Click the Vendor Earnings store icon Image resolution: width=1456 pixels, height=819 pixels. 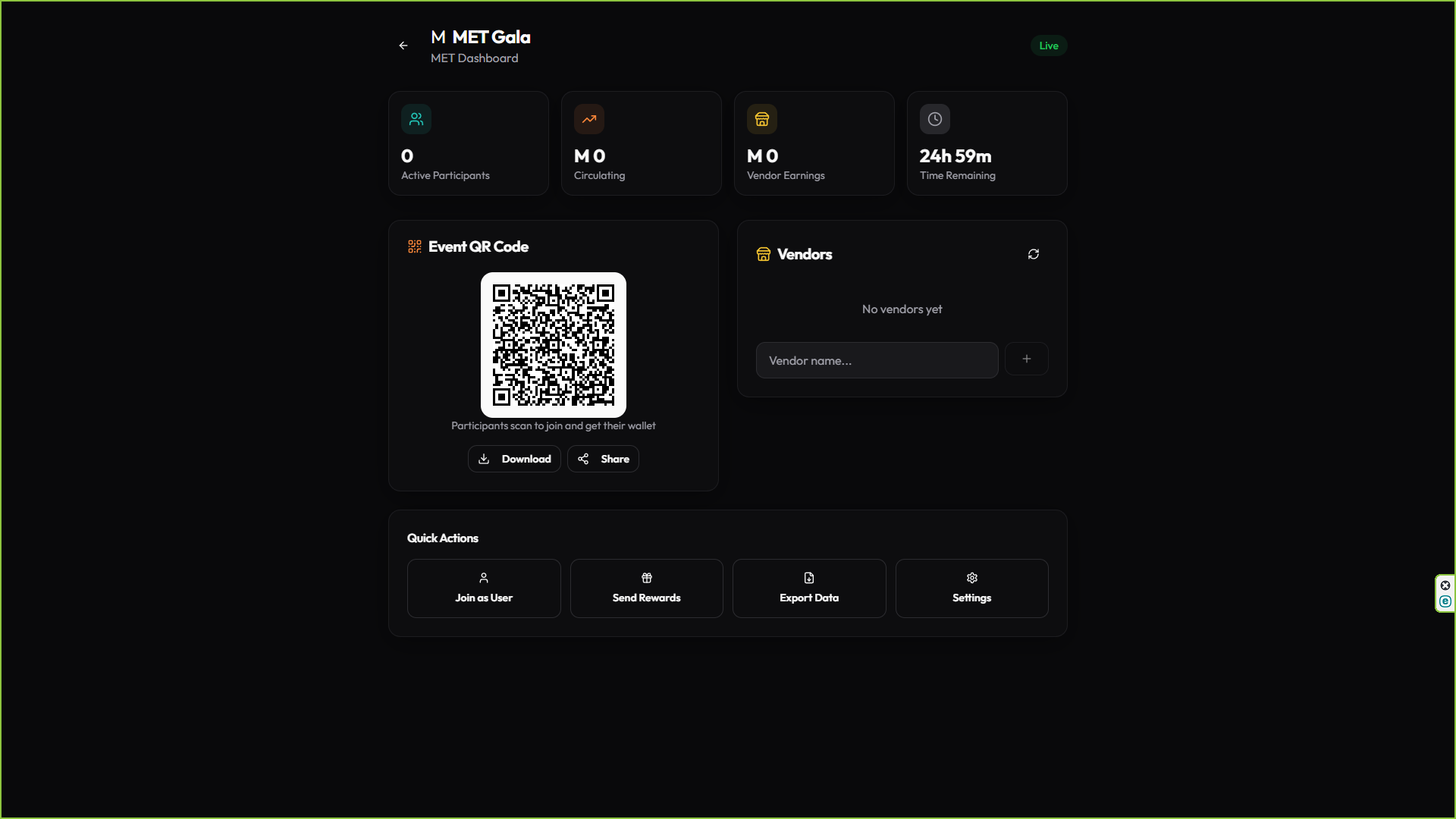(762, 119)
